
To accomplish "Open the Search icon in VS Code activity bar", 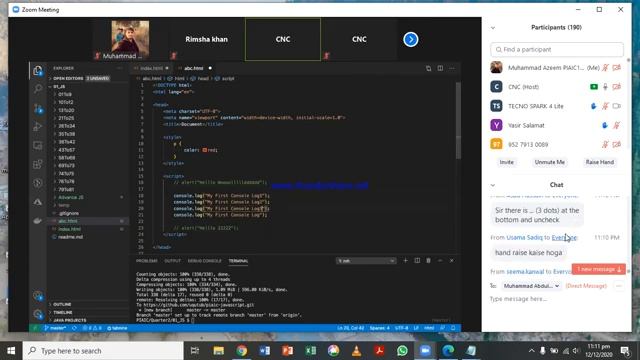I will coord(38,89).
